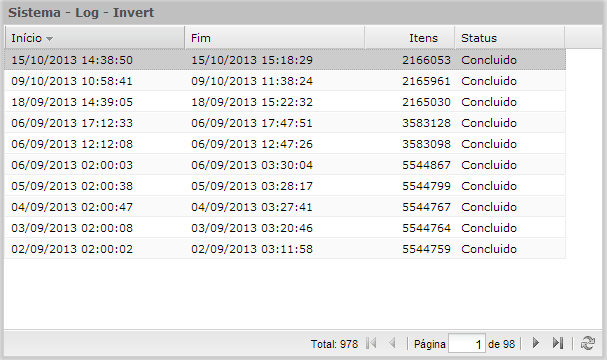
Task: Go to the previous page
Action: click(393, 343)
